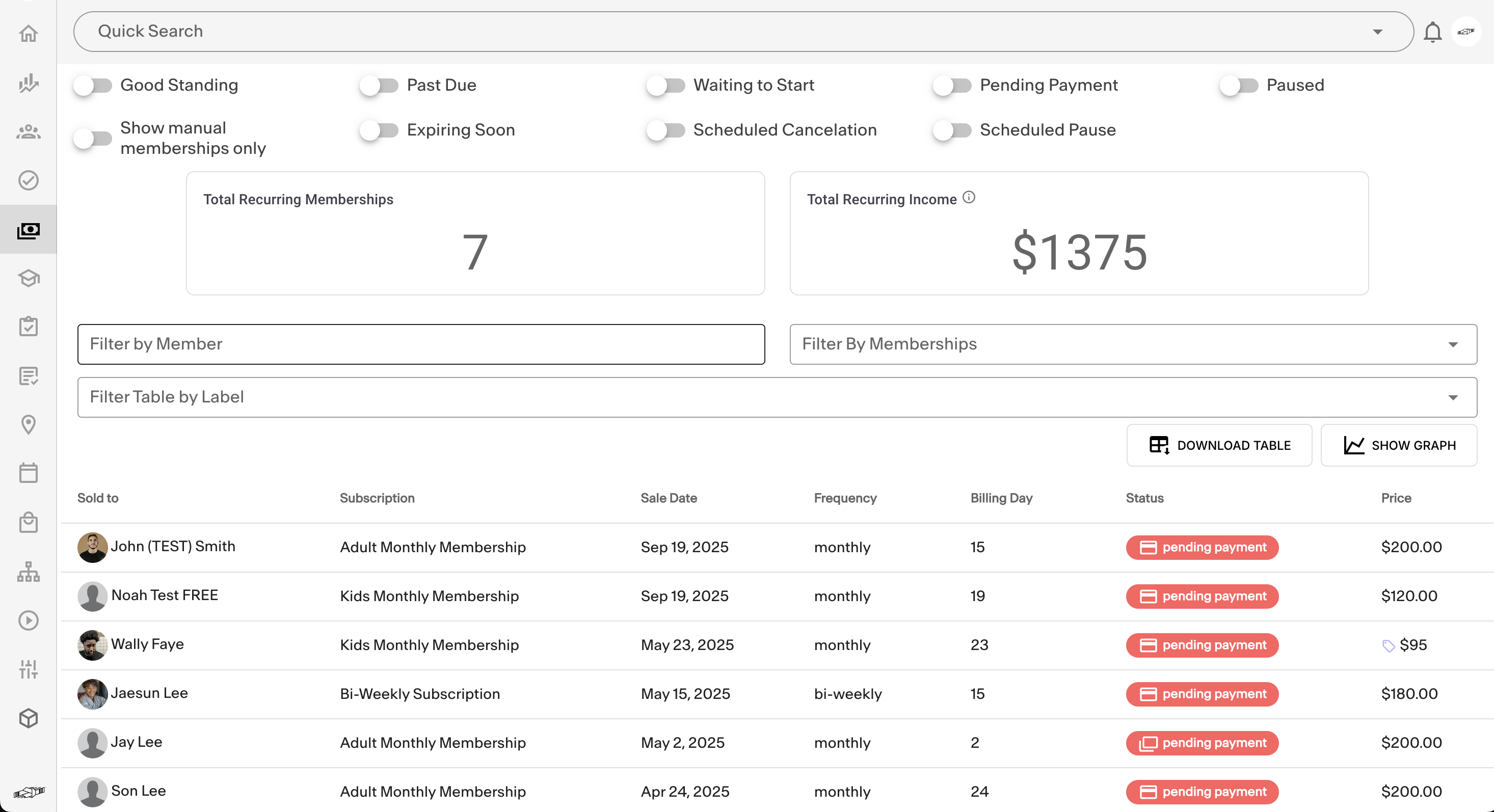The width and height of the screenshot is (1494, 812).
Task: Click the Show Graph button
Action: coord(1398,445)
